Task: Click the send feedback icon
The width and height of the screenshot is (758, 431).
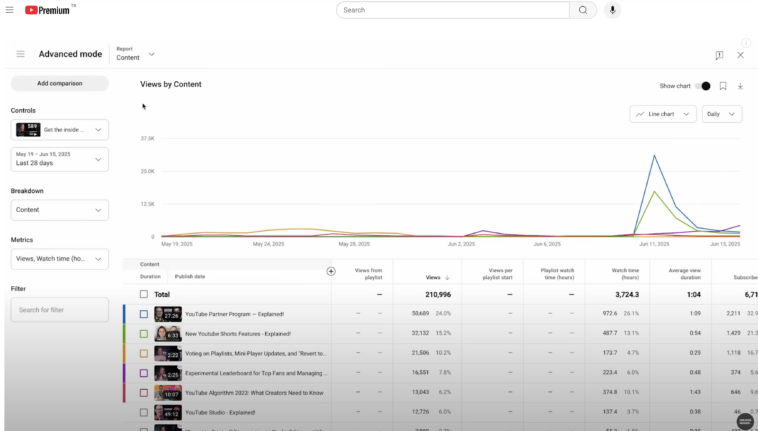Action: (x=719, y=55)
